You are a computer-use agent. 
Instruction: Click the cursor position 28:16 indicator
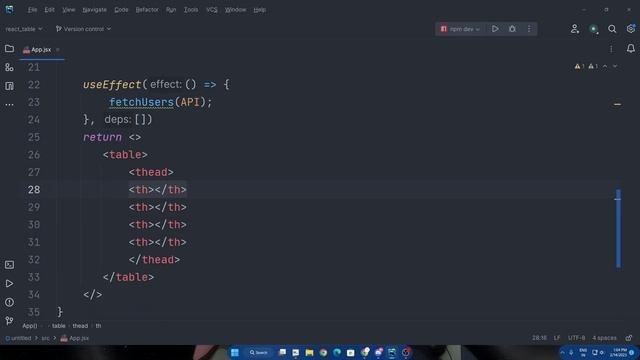pos(539,338)
